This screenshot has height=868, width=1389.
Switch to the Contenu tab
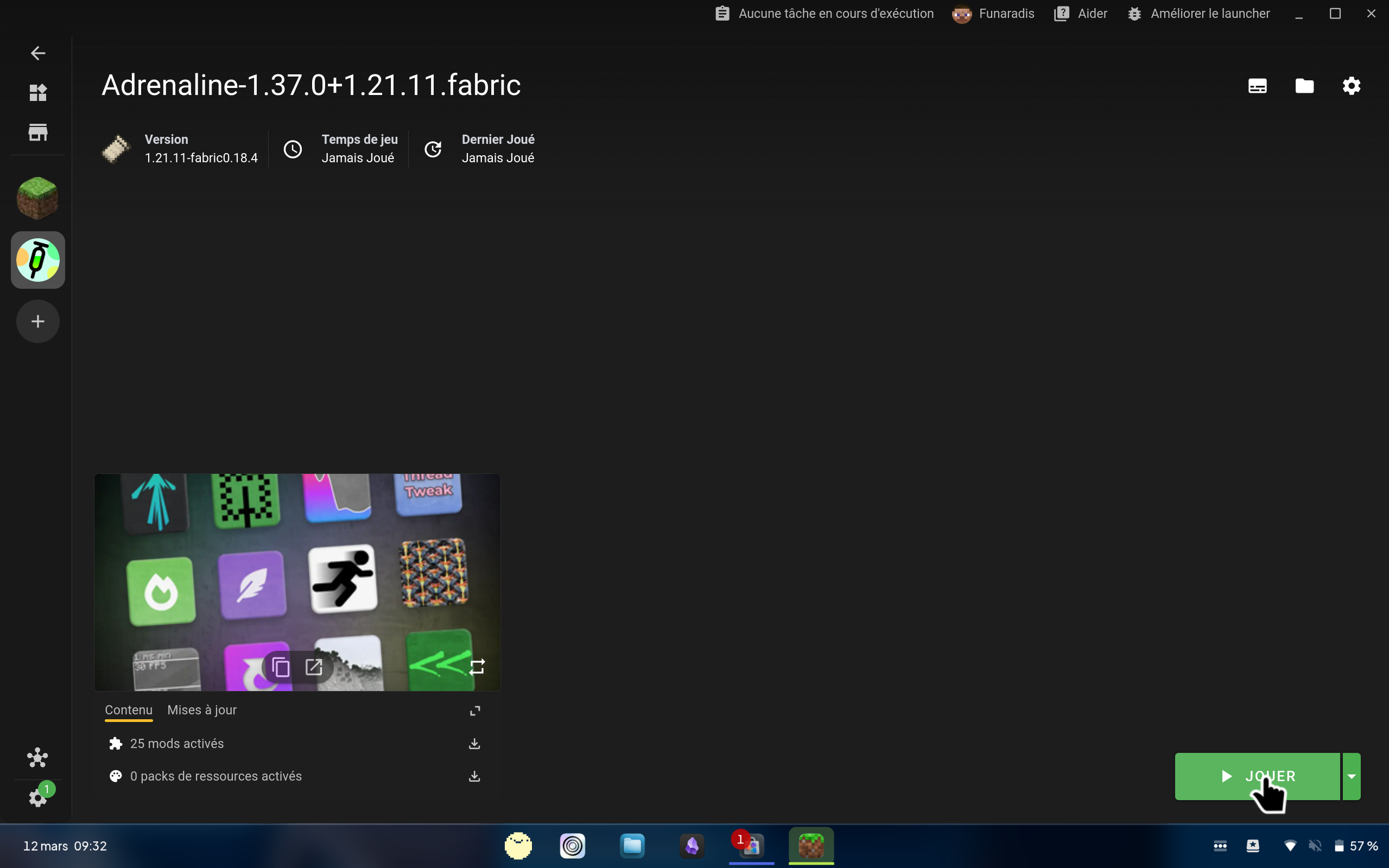pyautogui.click(x=129, y=710)
